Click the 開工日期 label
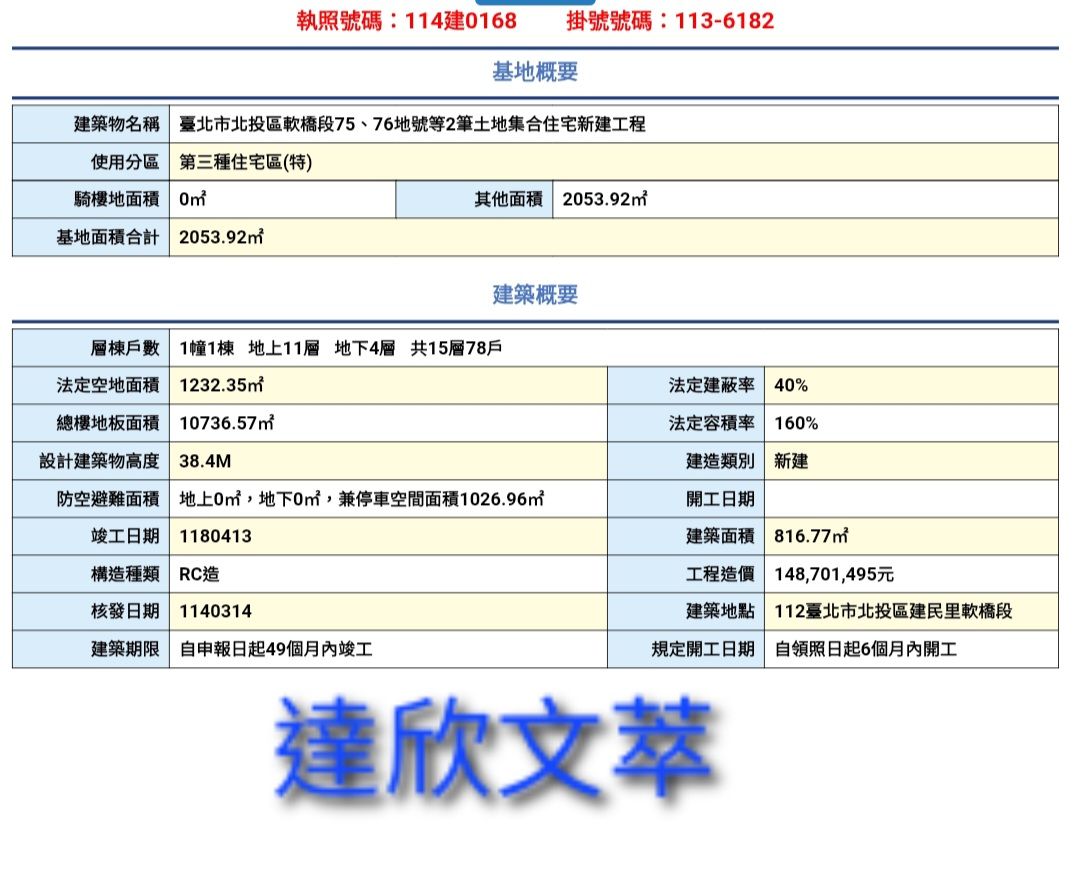 coord(720,499)
